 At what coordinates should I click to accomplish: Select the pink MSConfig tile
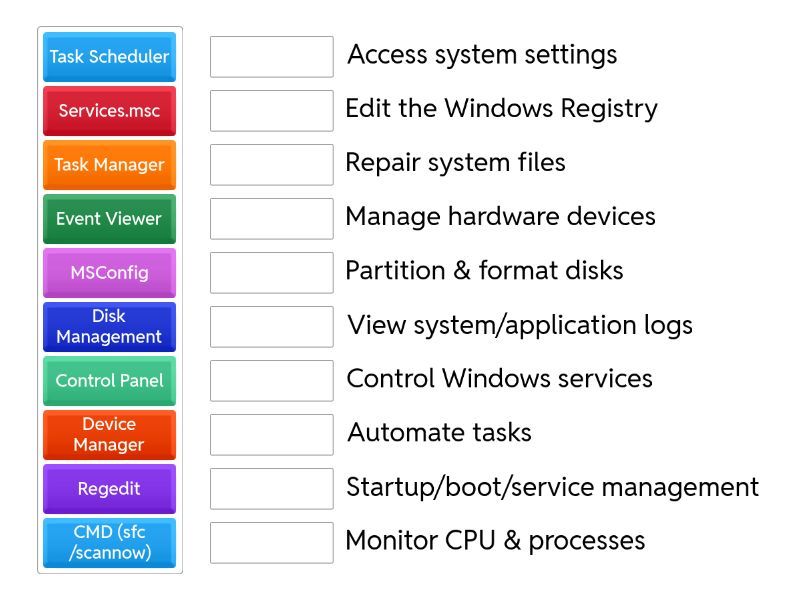coord(109,273)
